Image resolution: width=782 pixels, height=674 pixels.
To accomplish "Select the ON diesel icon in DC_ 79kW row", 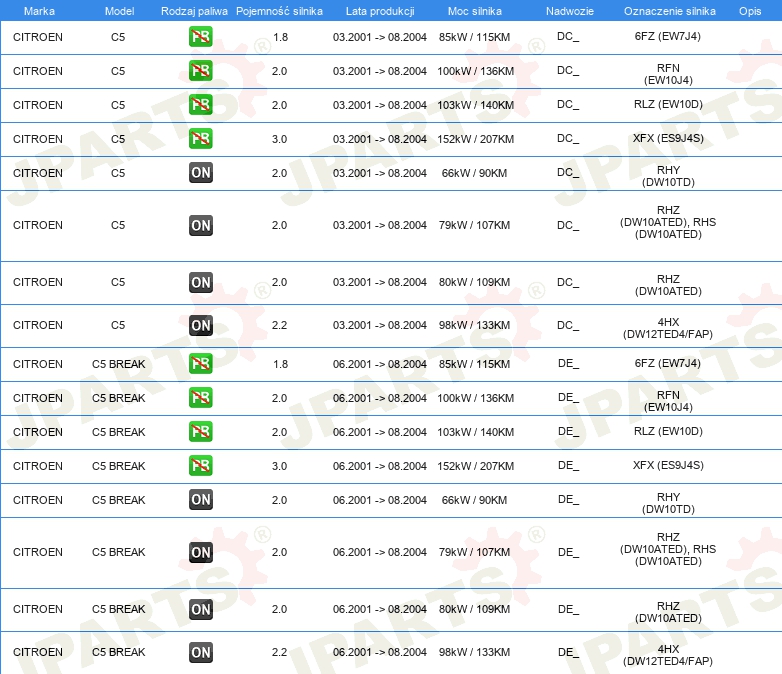I will [x=201, y=226].
